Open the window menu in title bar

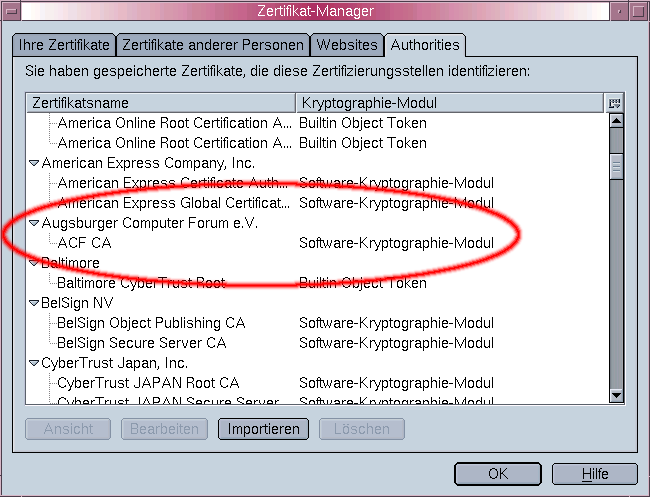[11, 11]
